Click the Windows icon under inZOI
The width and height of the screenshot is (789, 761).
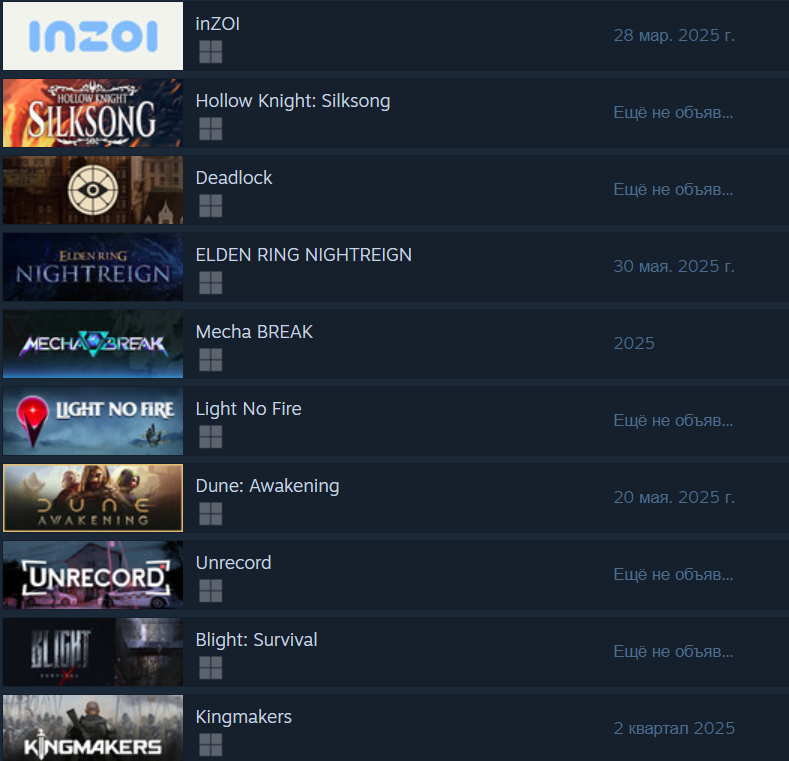tap(210, 52)
